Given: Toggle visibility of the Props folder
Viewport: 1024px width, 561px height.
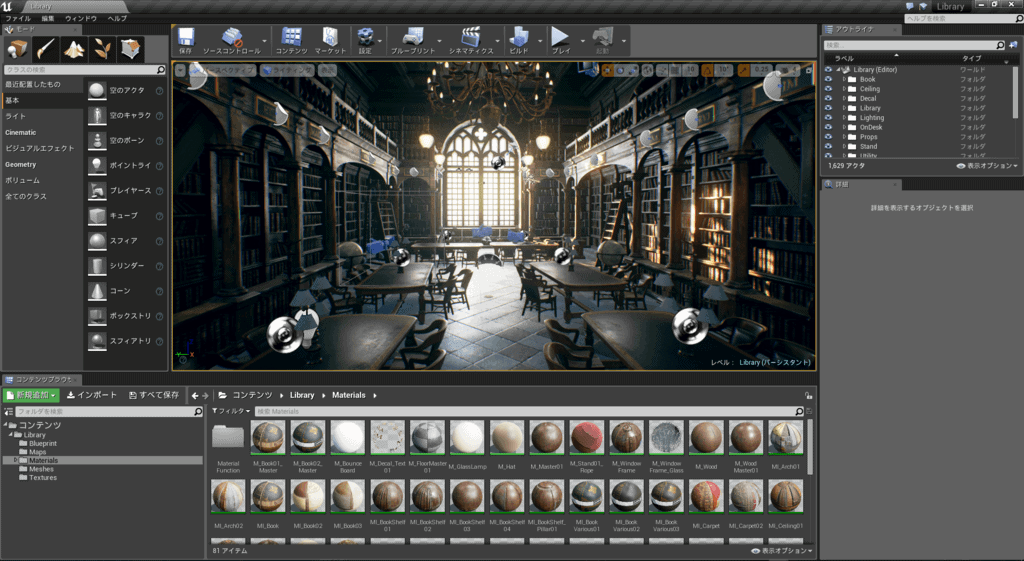Looking at the screenshot, I should [x=829, y=137].
